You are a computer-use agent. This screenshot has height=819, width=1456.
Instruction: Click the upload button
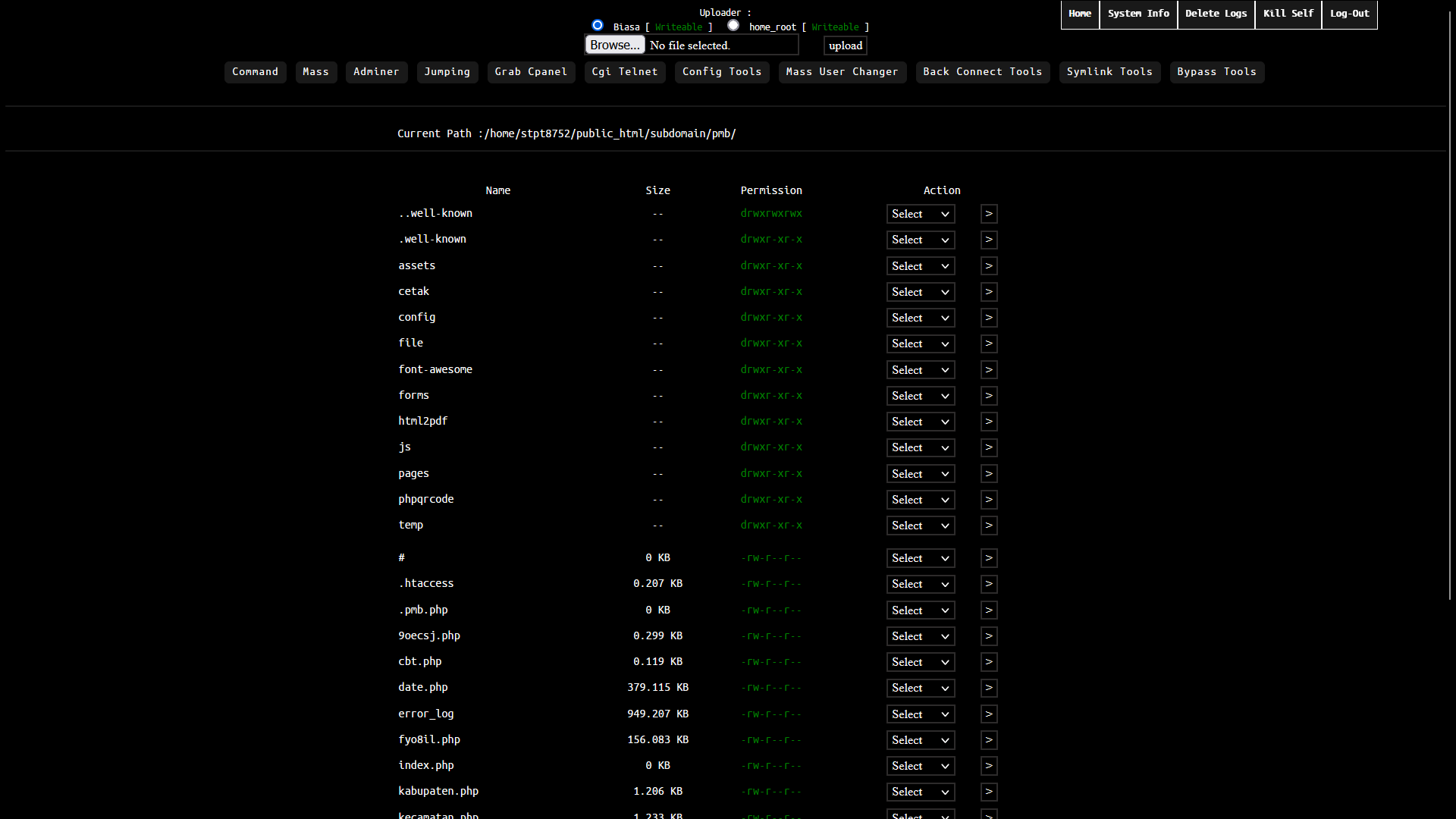point(846,45)
